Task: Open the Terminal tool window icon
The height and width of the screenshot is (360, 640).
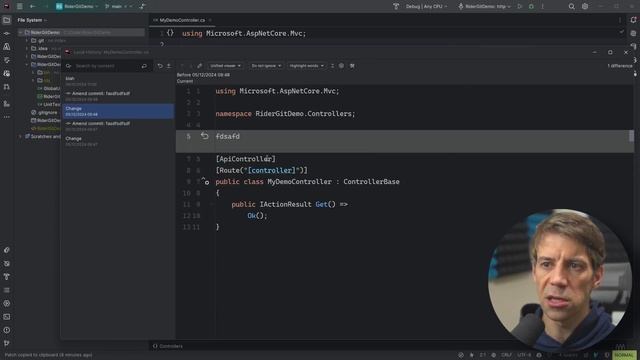Action: (7, 317)
